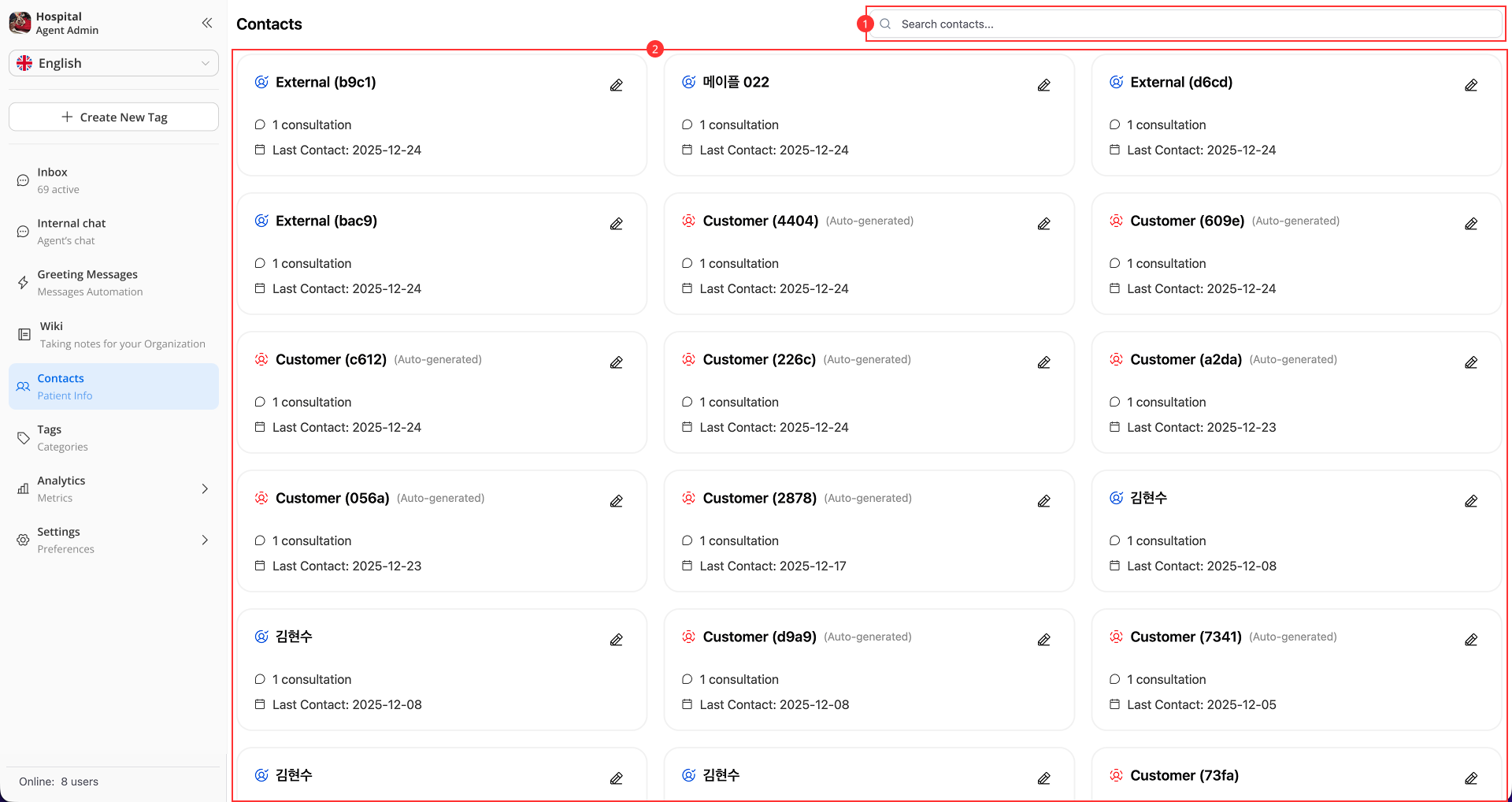Edit the External (b9c1) contact
The height and width of the screenshot is (802, 1512).
tap(616, 84)
